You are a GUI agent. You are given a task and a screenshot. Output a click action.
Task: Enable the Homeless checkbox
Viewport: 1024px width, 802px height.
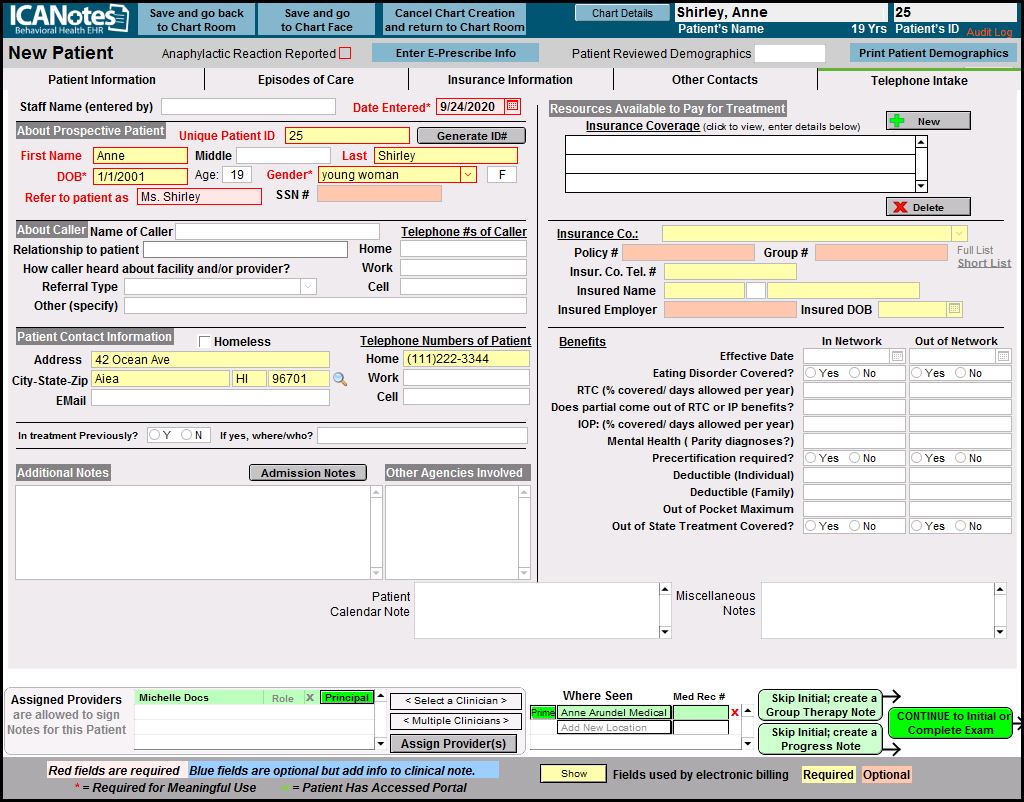coord(205,342)
